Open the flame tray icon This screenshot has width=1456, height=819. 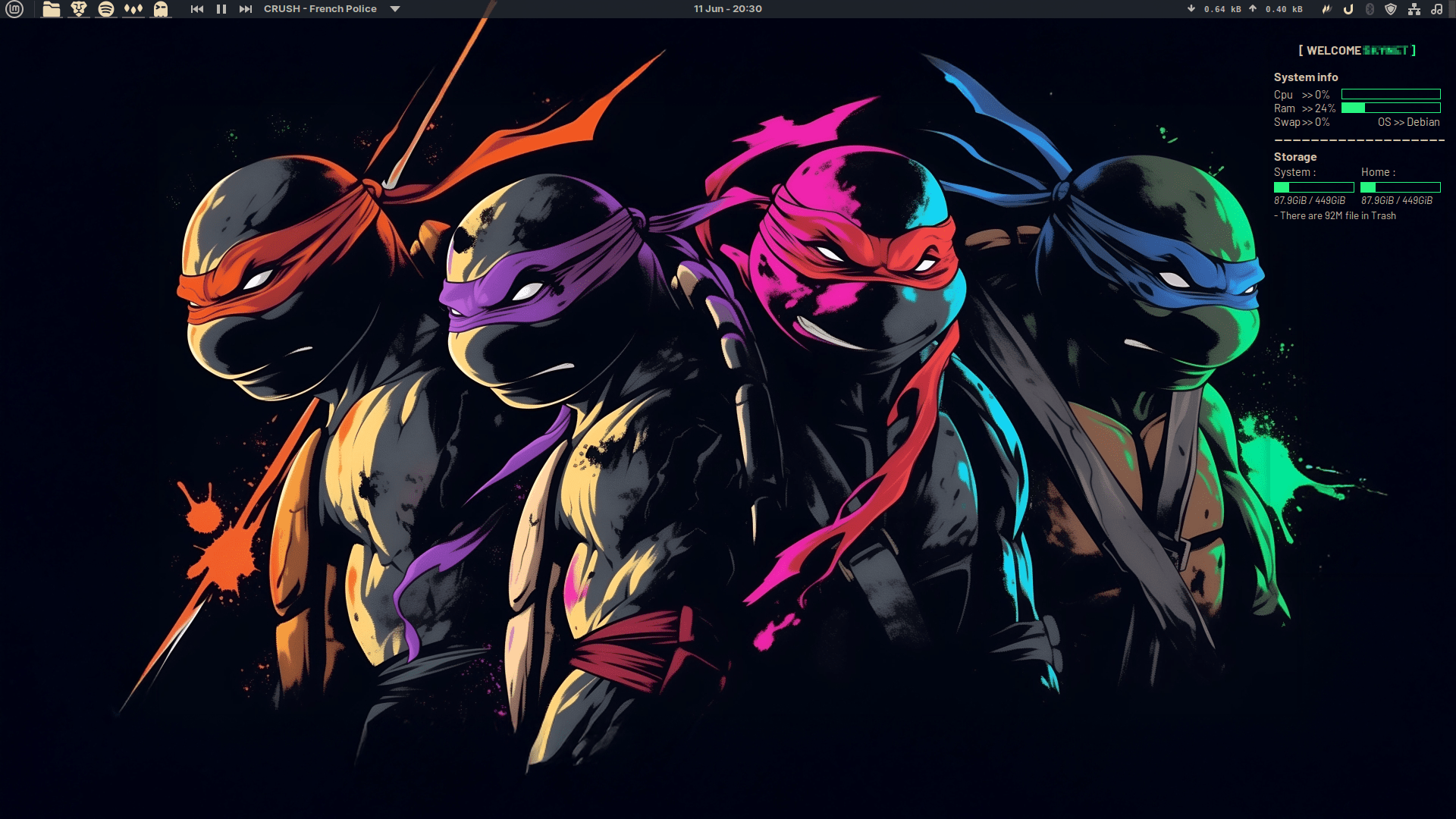point(1326,9)
